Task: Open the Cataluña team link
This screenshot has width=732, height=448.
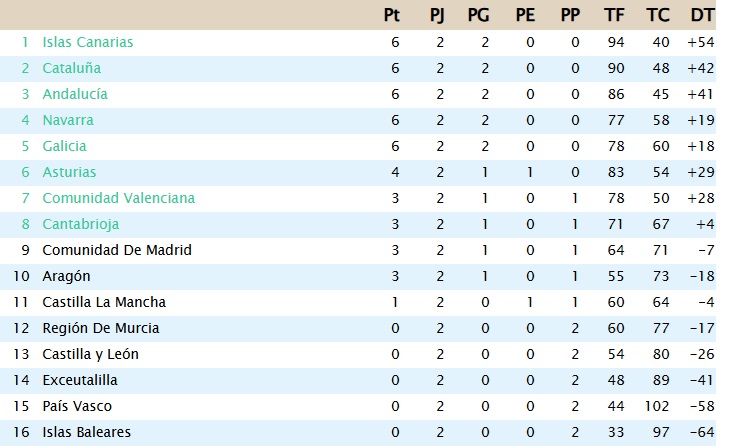Action: point(71,68)
